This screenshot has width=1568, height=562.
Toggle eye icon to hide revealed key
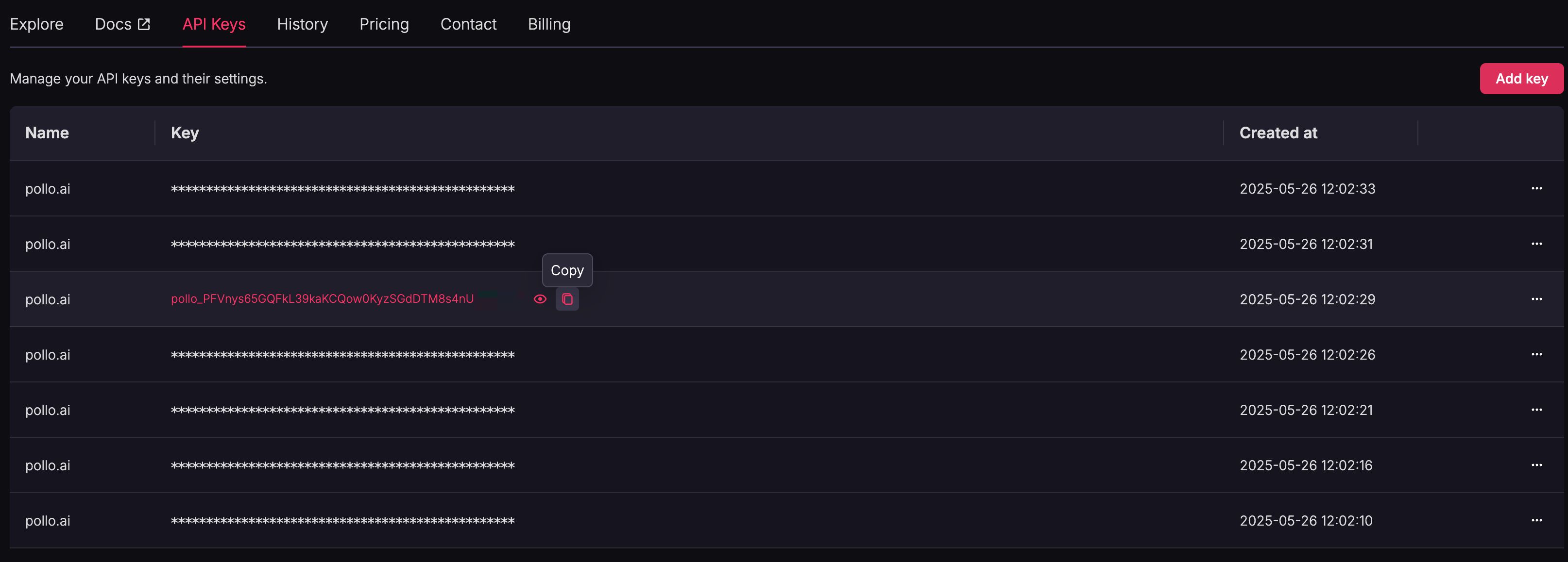(540, 299)
